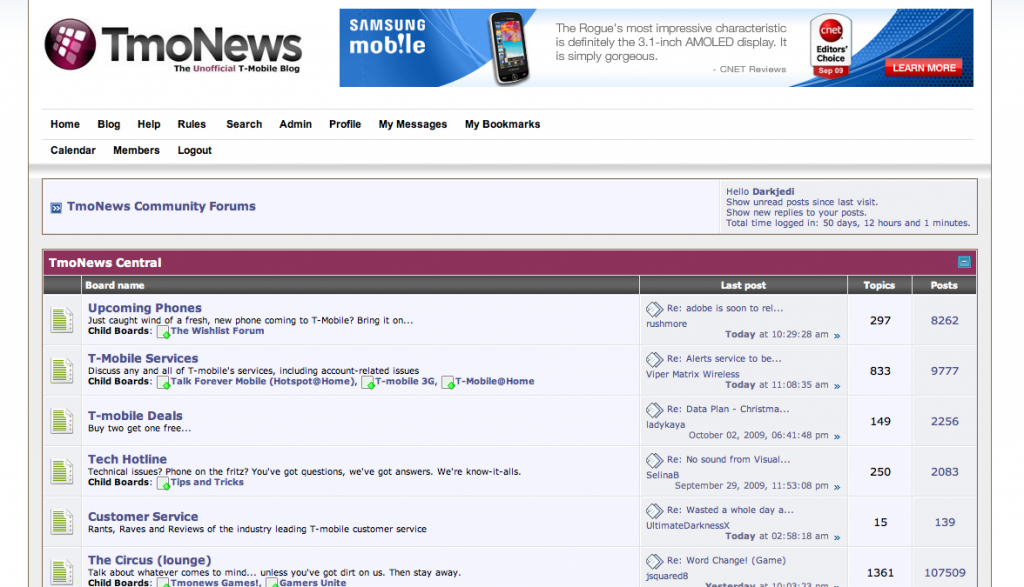Click Talk Forever Mobile child board icon
The image size is (1024, 587).
pos(163,383)
